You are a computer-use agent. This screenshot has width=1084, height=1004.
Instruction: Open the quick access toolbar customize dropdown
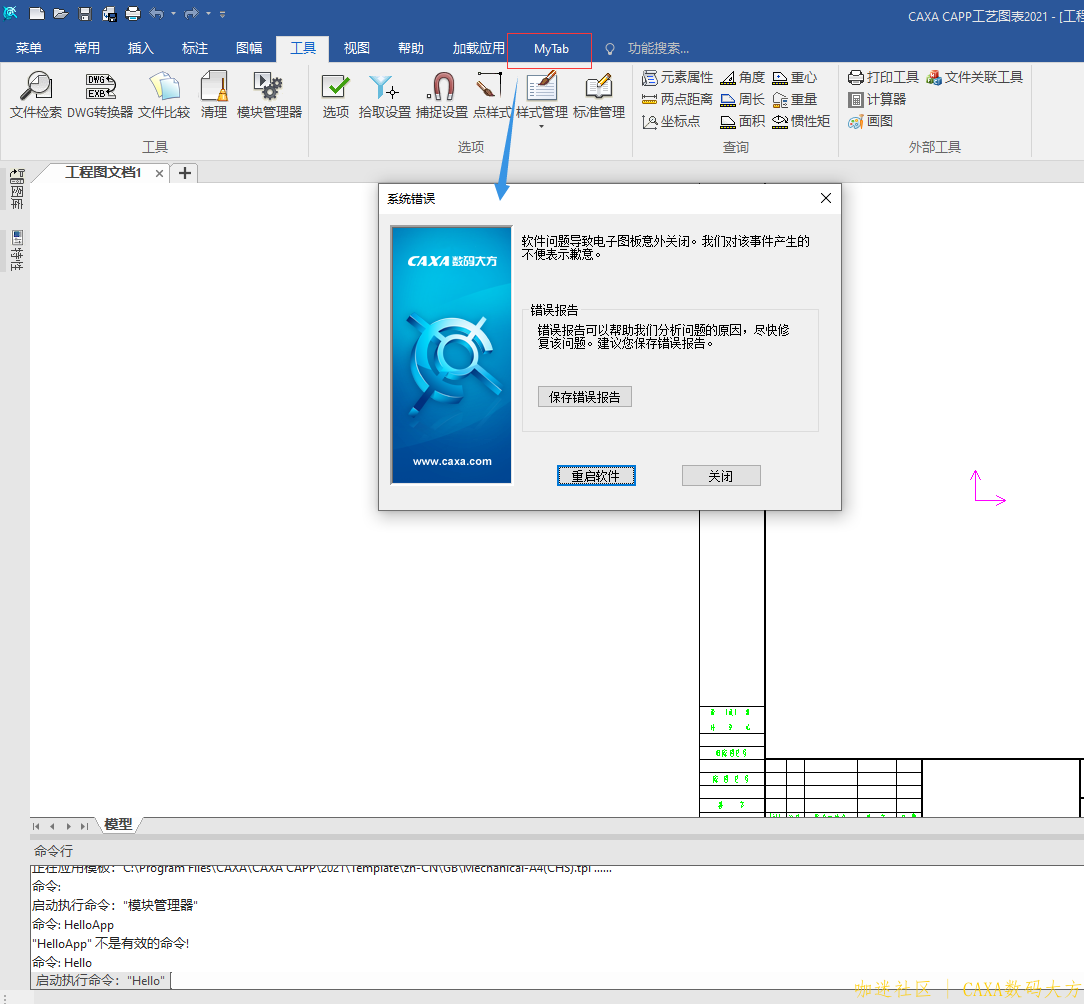click(x=223, y=14)
